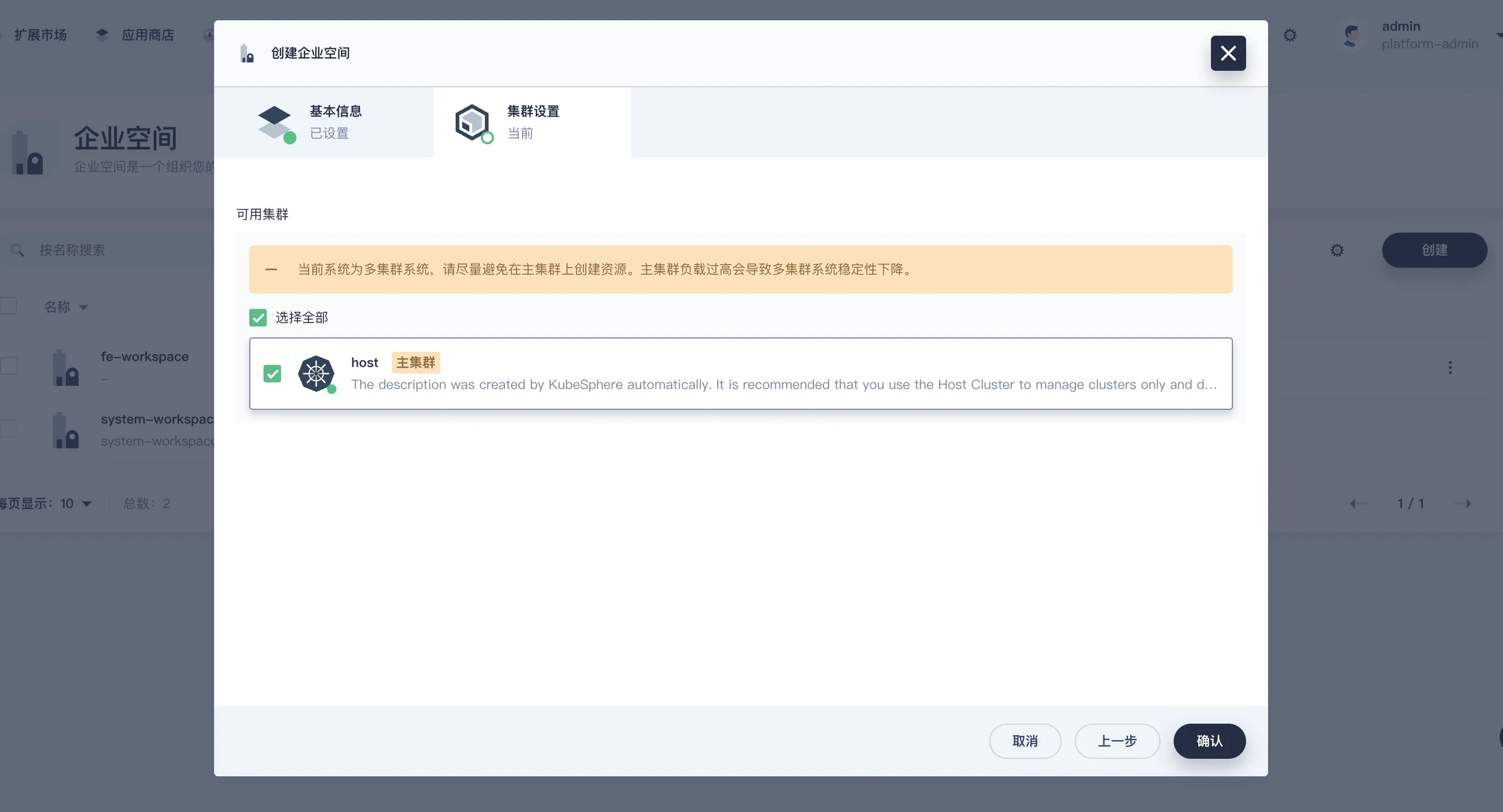Screen dimensions: 1503x812
Task: Open the fe-workspace link
Action: [x=145, y=357]
